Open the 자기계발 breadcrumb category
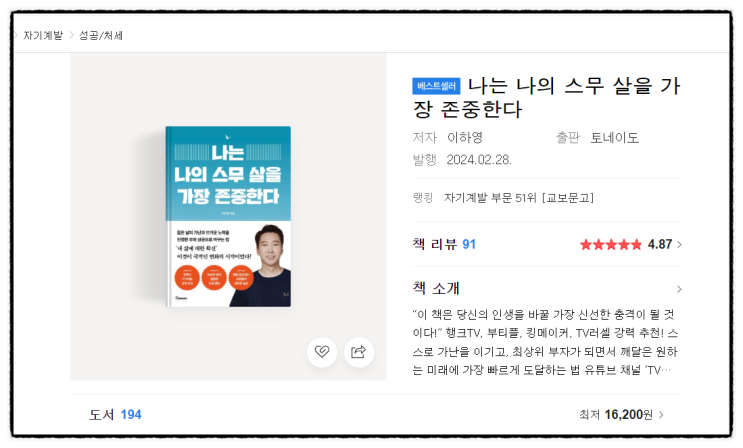The height and width of the screenshot is (448, 743). (43, 36)
